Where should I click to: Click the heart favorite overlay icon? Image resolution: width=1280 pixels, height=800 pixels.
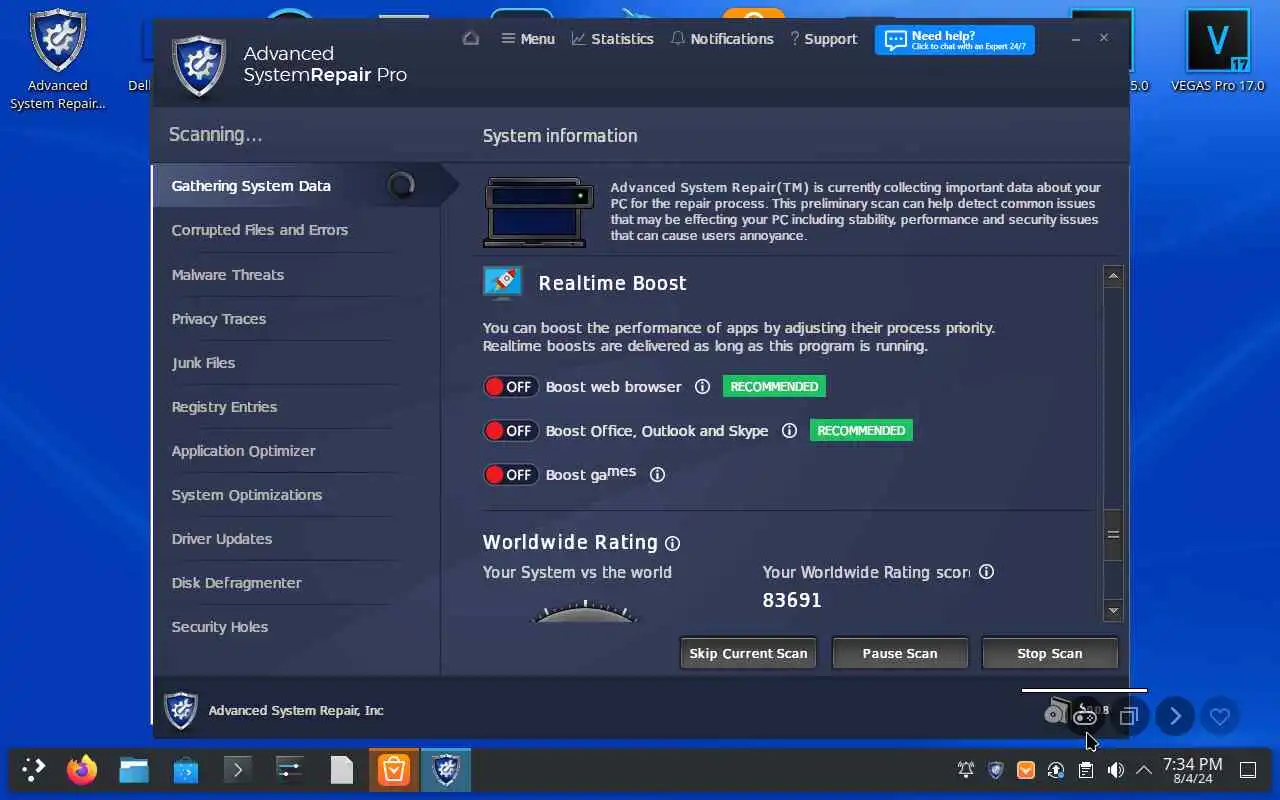[1220, 716]
